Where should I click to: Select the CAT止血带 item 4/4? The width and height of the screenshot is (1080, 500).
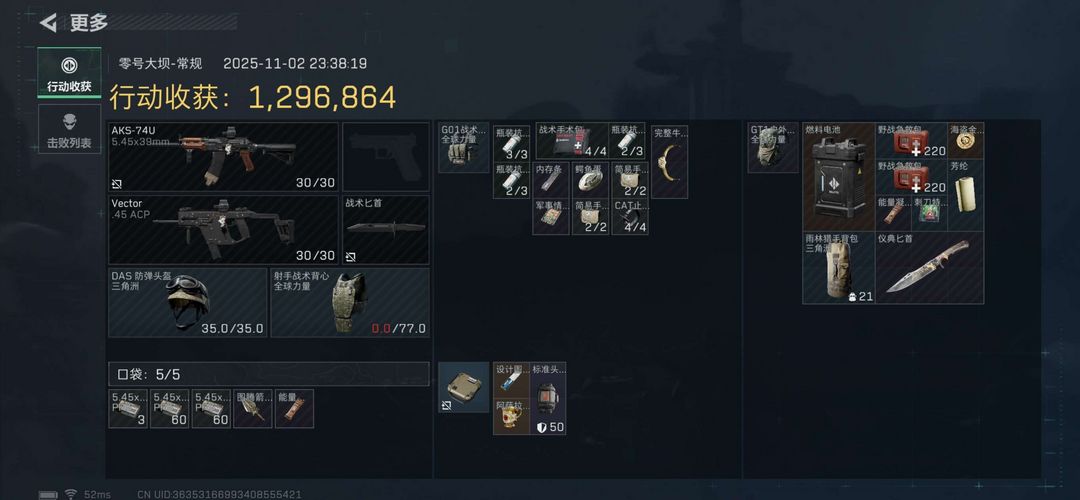point(630,217)
